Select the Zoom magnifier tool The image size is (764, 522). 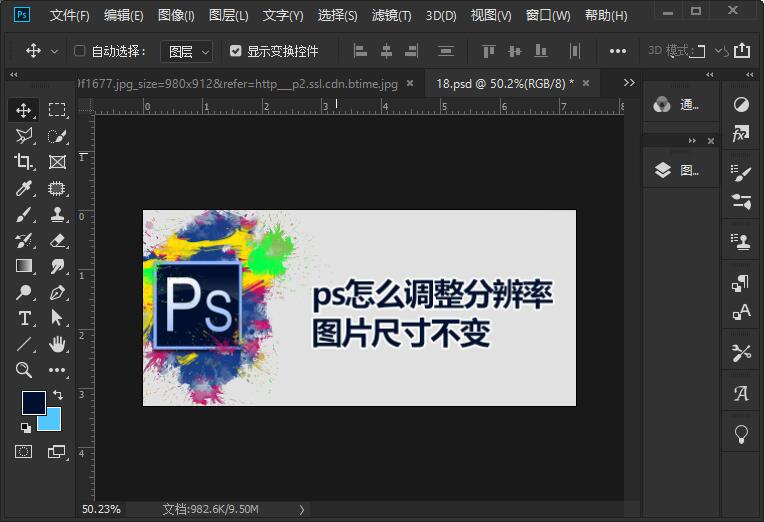(x=23, y=370)
